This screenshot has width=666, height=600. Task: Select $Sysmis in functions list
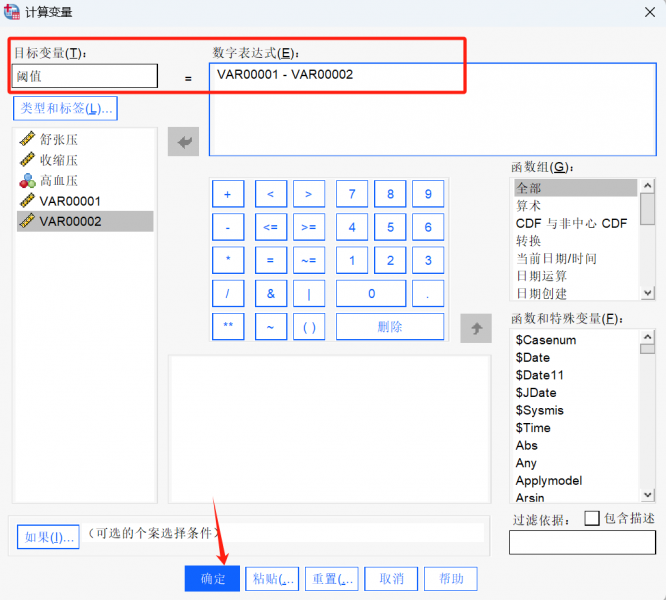(x=576, y=410)
